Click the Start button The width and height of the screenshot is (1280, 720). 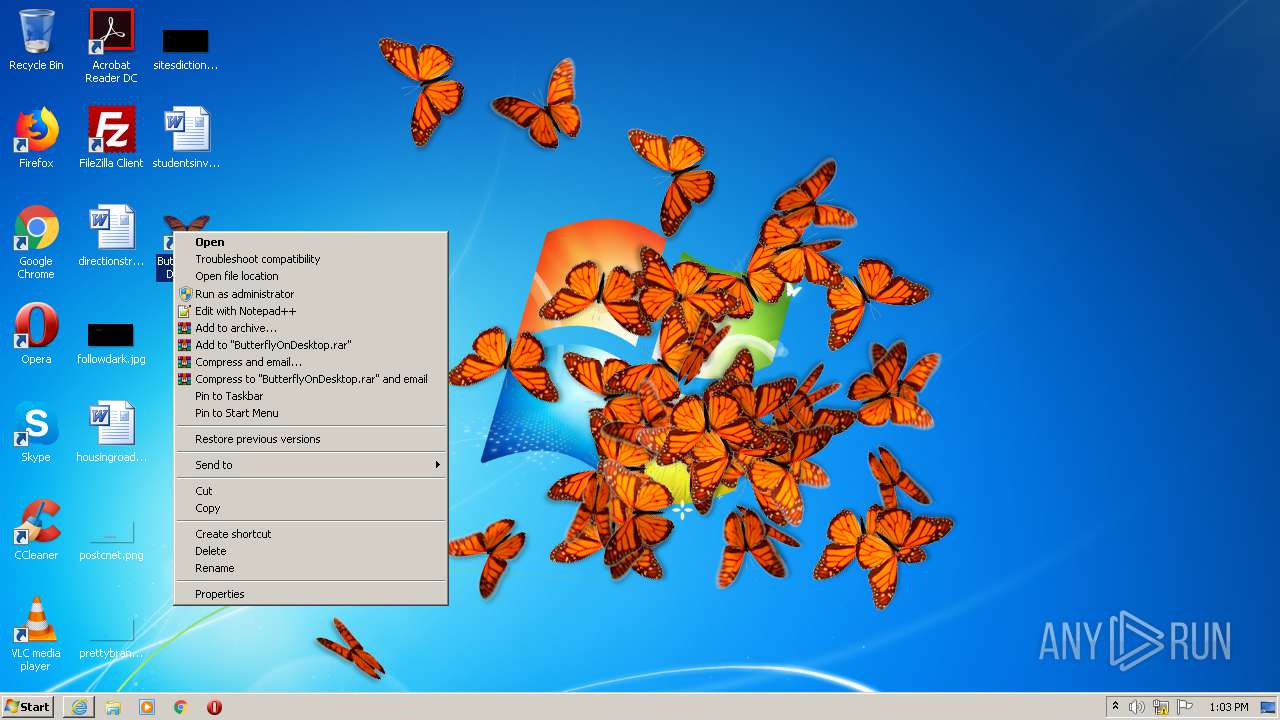(x=28, y=707)
